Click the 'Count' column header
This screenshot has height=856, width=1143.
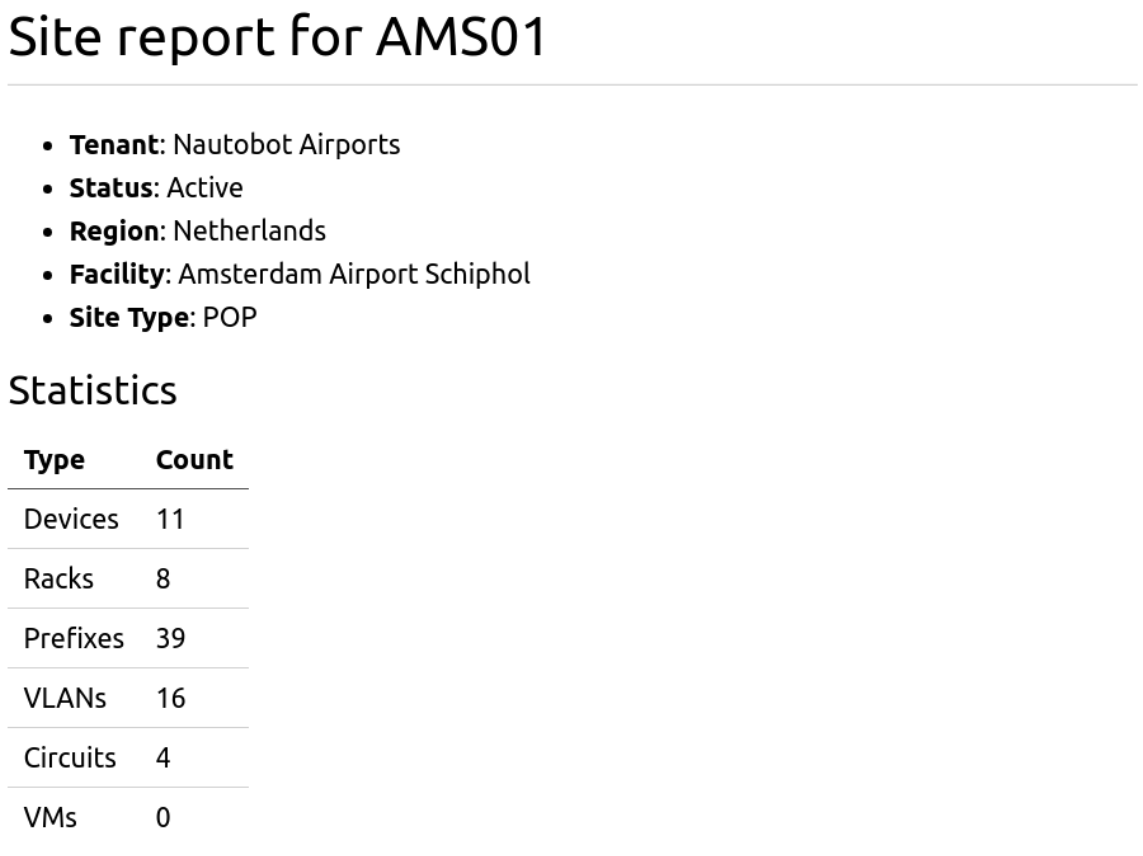(194, 460)
